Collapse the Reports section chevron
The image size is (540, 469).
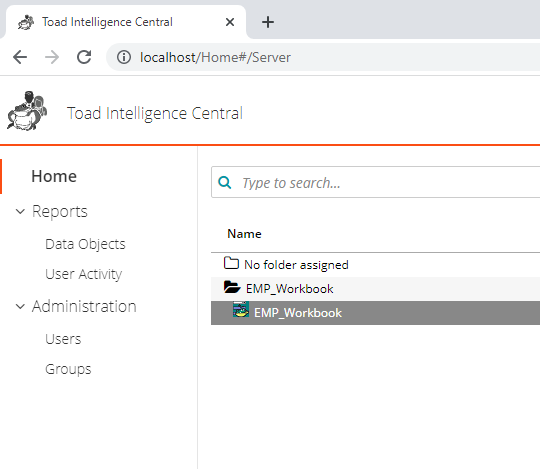(20, 211)
